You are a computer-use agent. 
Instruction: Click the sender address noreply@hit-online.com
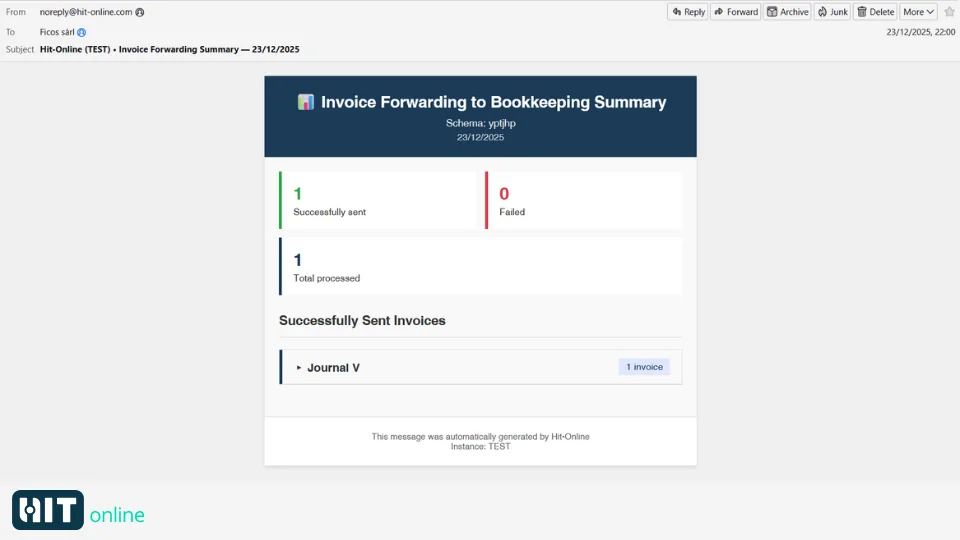click(x=86, y=12)
